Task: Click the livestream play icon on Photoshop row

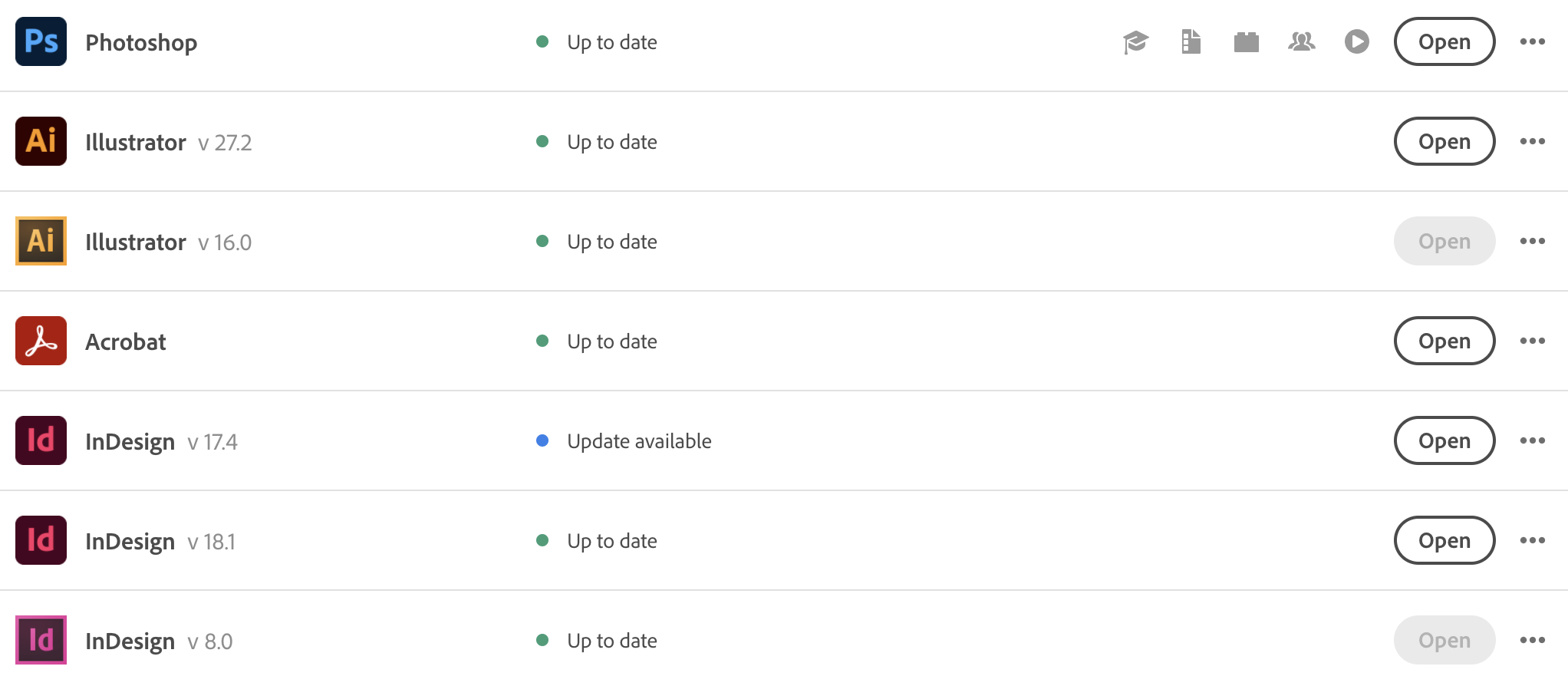Action: [1357, 42]
